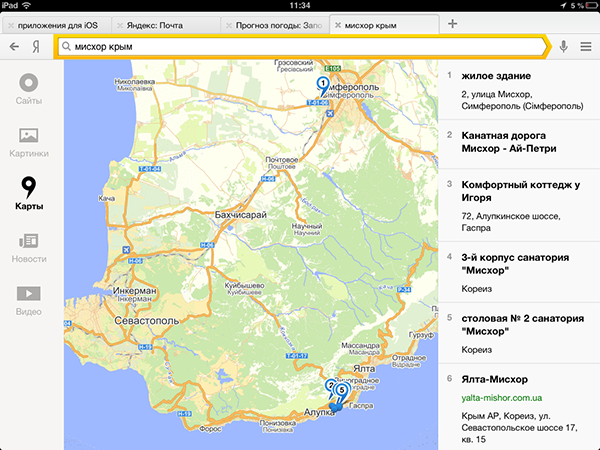Tap the airport icon north of Инкерман

click(126, 250)
